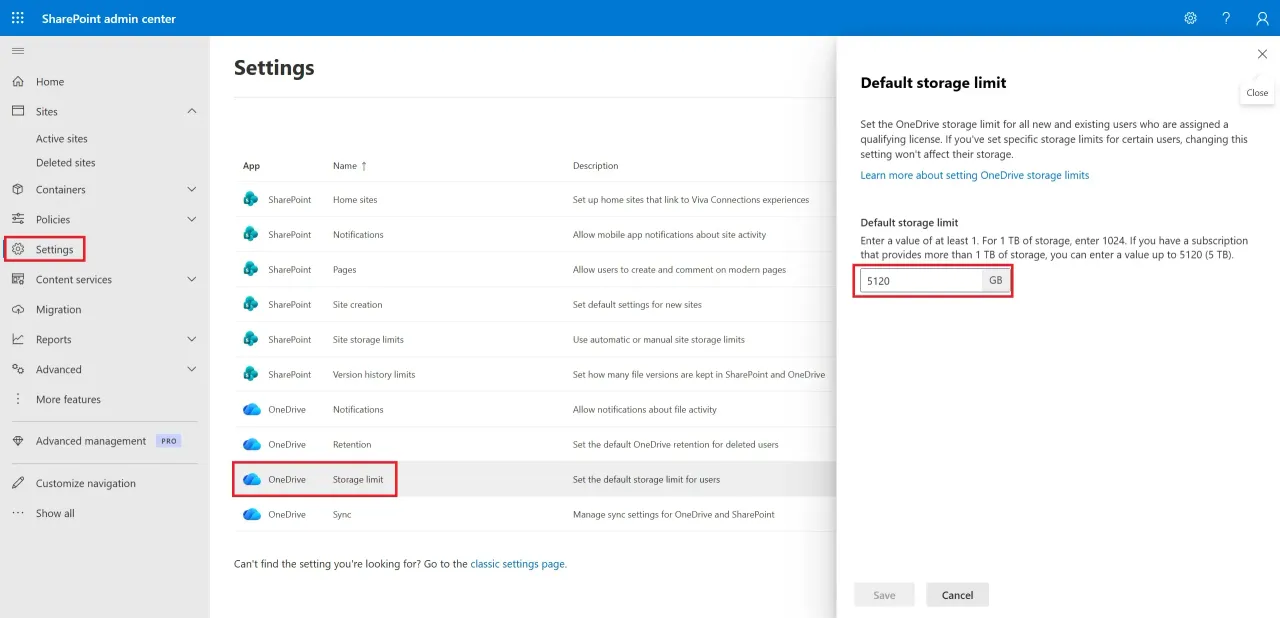This screenshot has width=1280, height=618.
Task: Click the Containers cube icon
Action: (18, 190)
